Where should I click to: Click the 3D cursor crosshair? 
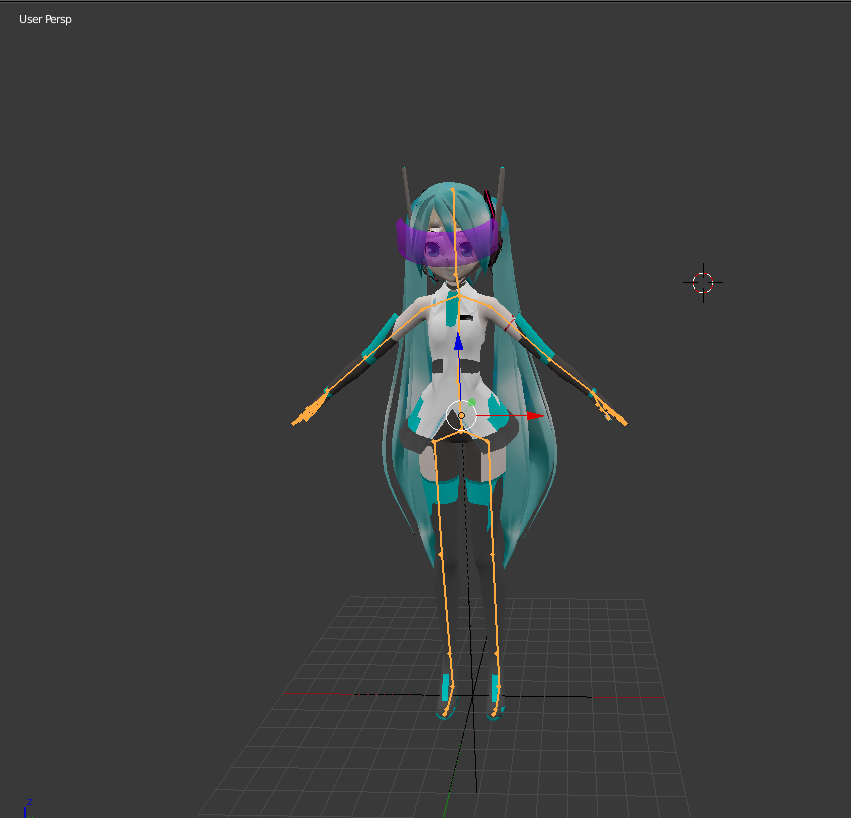[703, 283]
